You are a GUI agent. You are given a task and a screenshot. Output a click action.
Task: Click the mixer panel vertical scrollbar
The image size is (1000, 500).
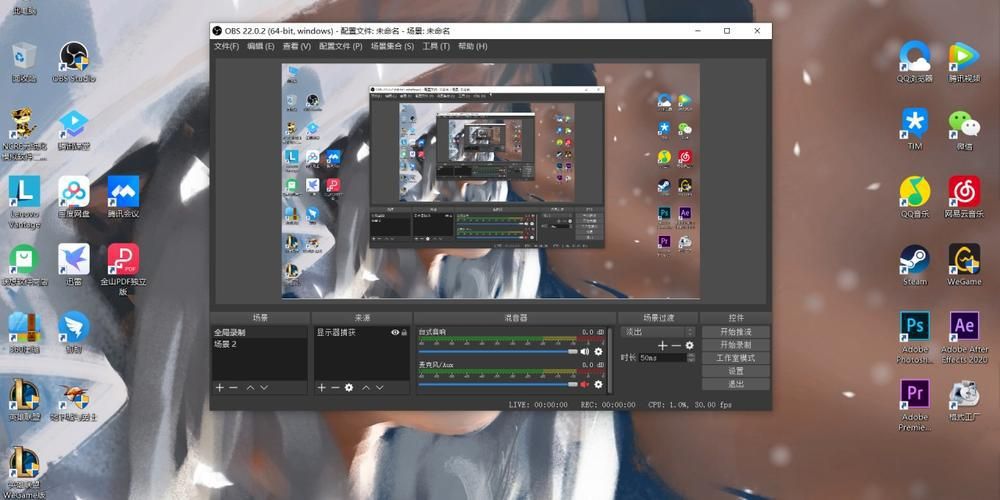[610, 360]
